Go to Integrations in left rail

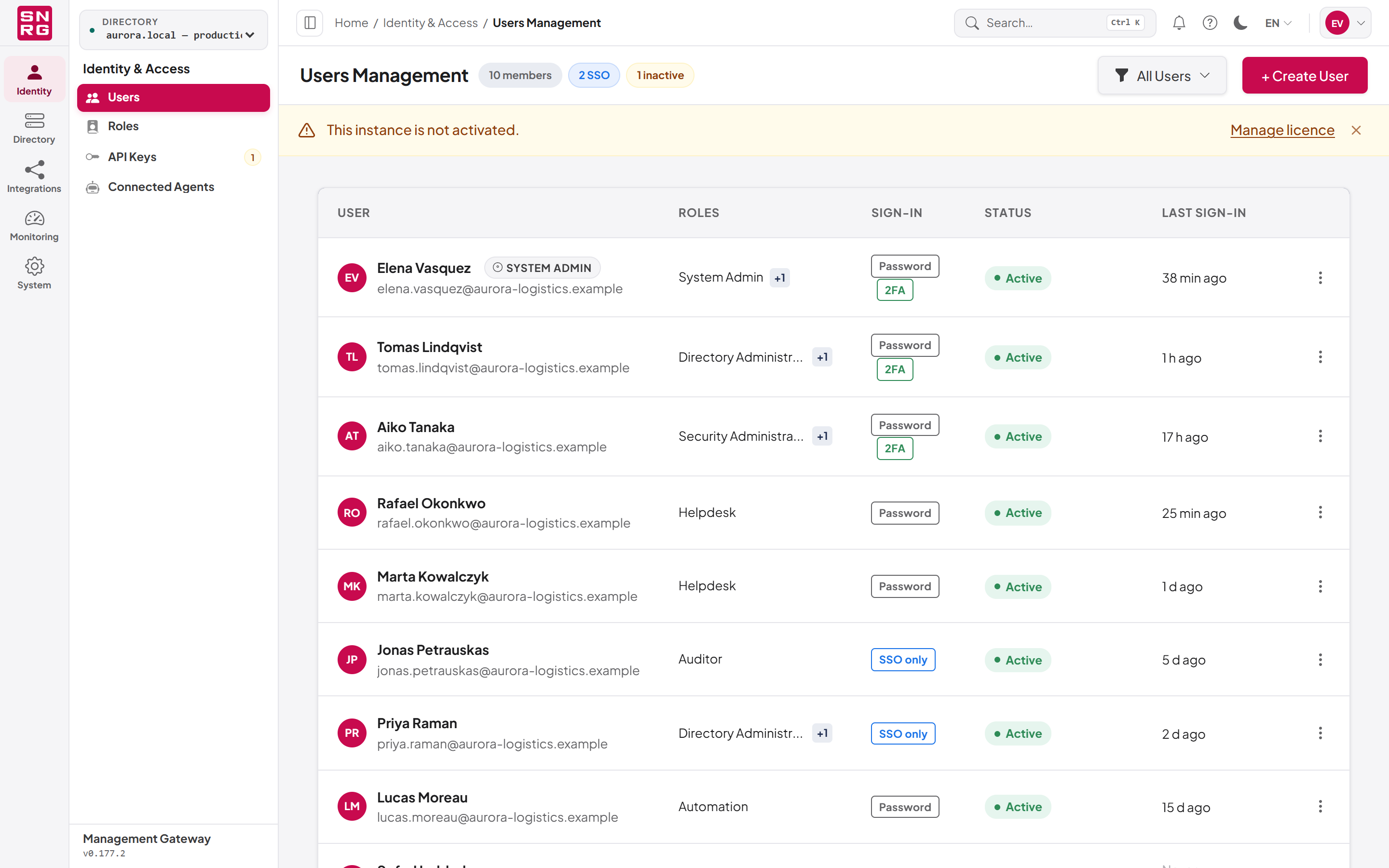[34, 177]
